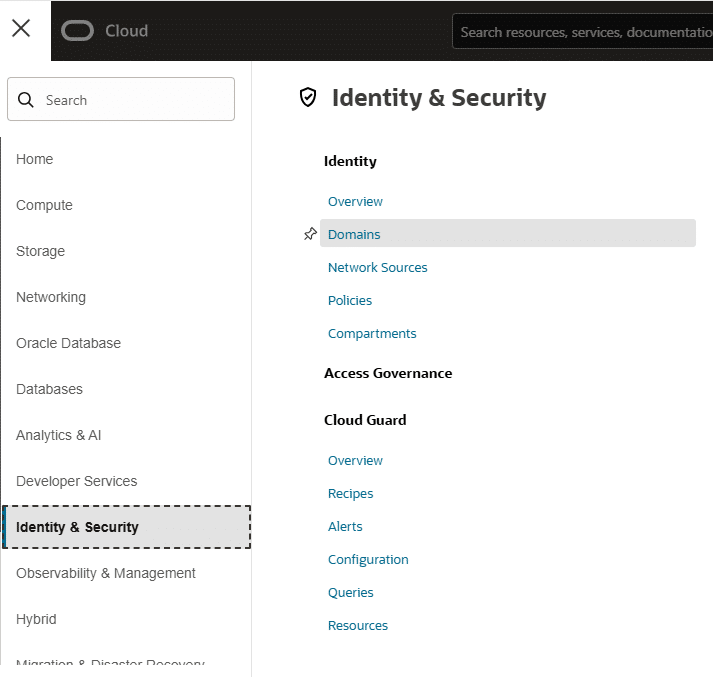Click the Identity section heading
The height and width of the screenshot is (677, 713).
click(x=350, y=161)
